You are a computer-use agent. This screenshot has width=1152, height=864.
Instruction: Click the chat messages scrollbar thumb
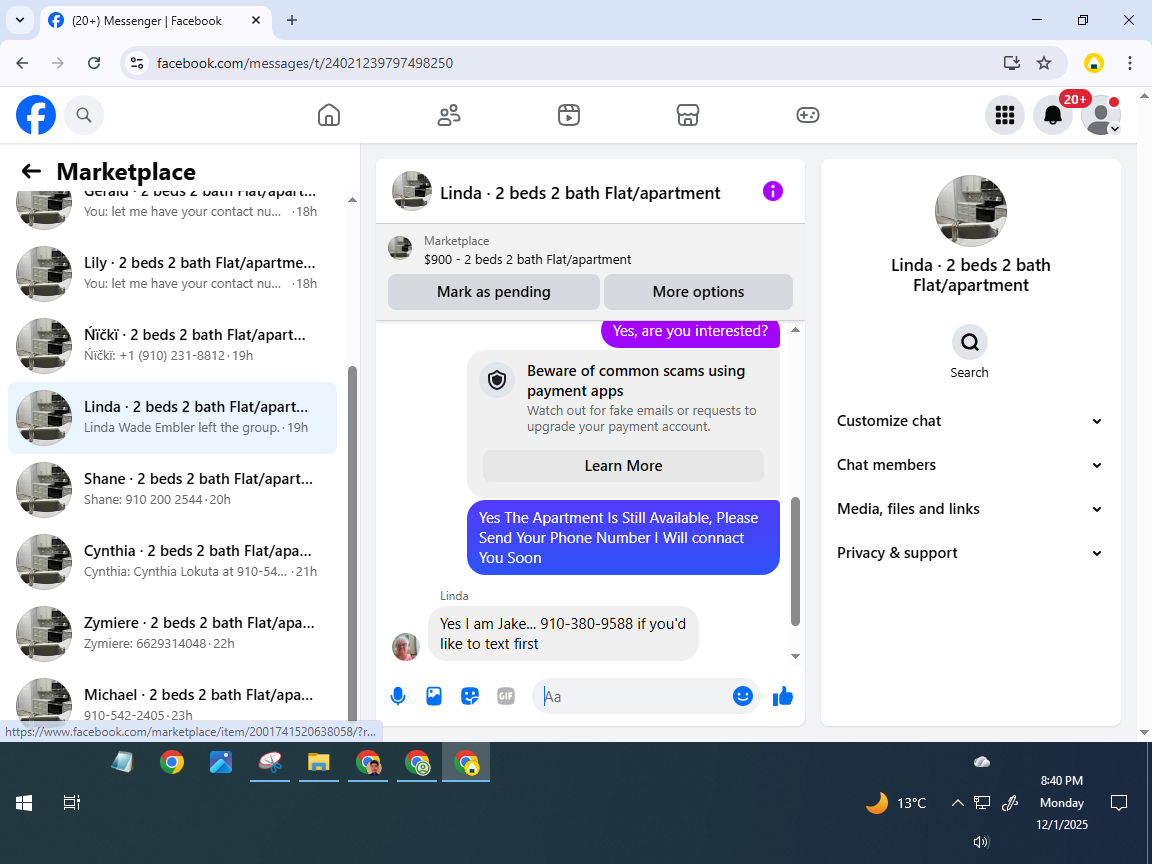795,561
